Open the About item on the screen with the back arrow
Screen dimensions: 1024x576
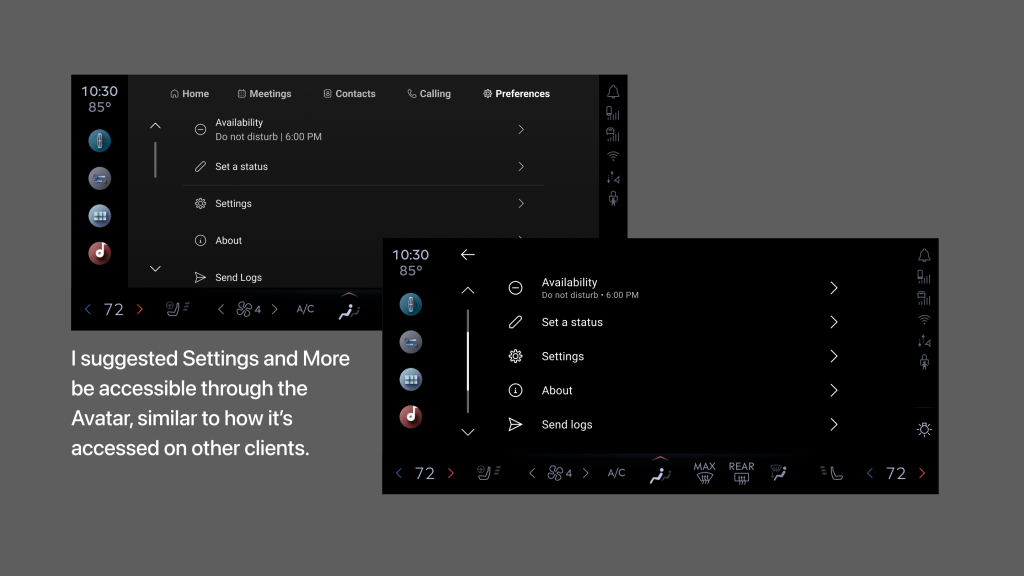click(557, 391)
